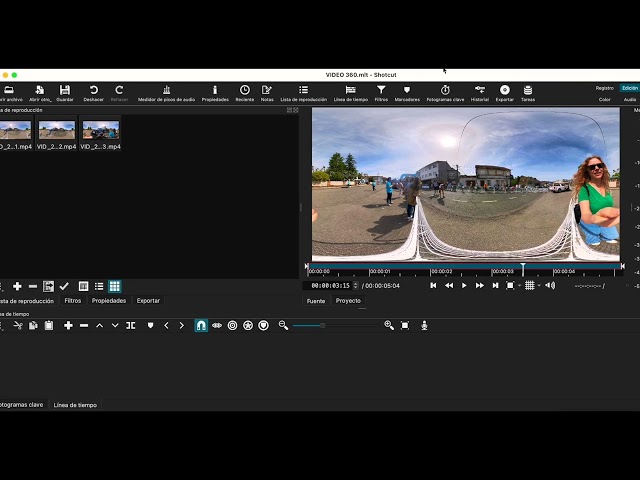Toggle ripple trim and drop
Screen dimensions: 640x480
(x=217, y=325)
